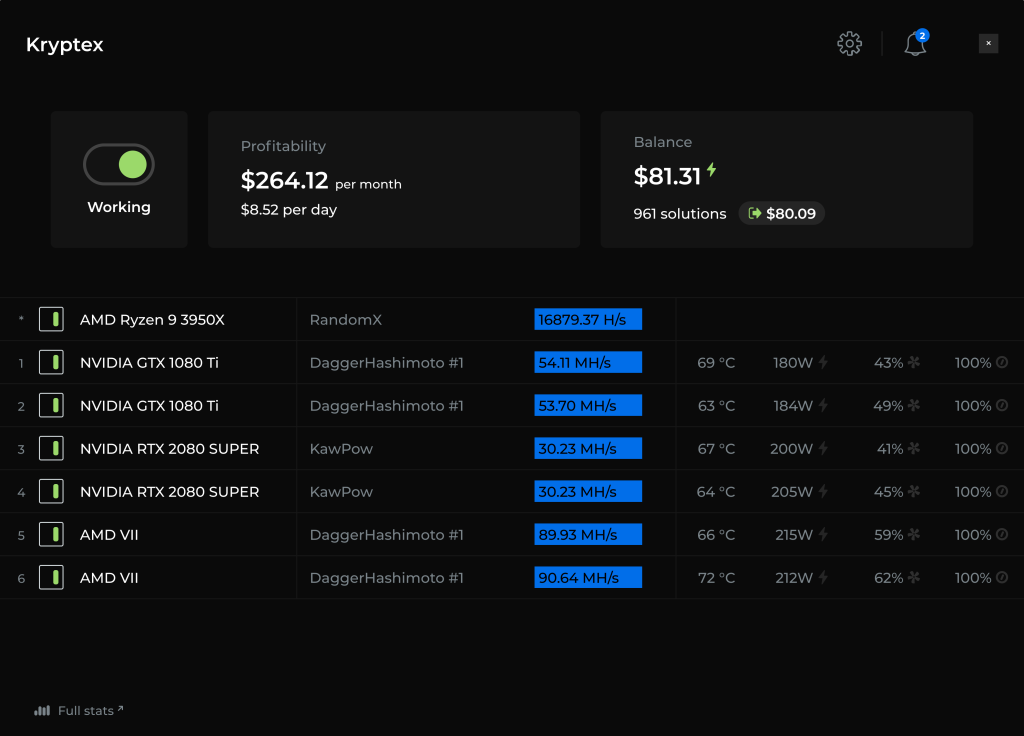Viewport: 1024px width, 736px height.
Task: Open the Full stats link
Action: click(x=88, y=710)
